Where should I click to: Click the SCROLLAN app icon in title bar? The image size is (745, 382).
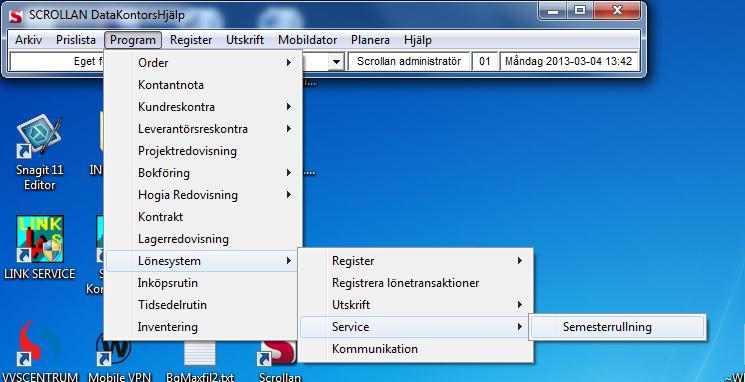click(16, 15)
